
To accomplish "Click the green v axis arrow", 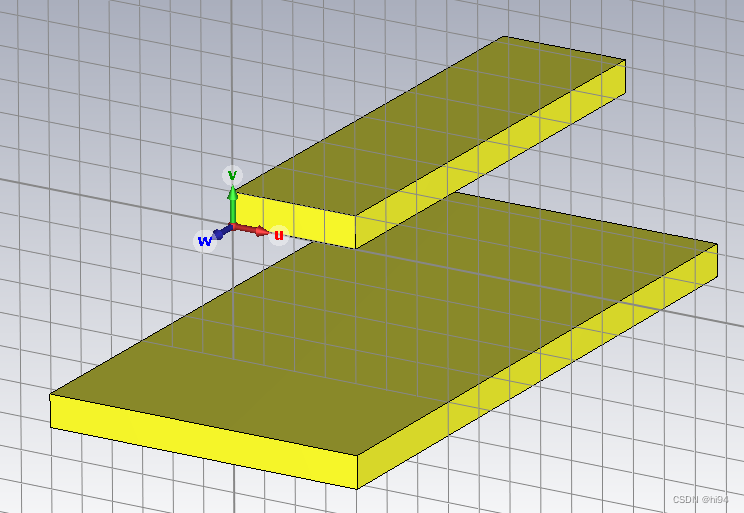I will 232,205.
